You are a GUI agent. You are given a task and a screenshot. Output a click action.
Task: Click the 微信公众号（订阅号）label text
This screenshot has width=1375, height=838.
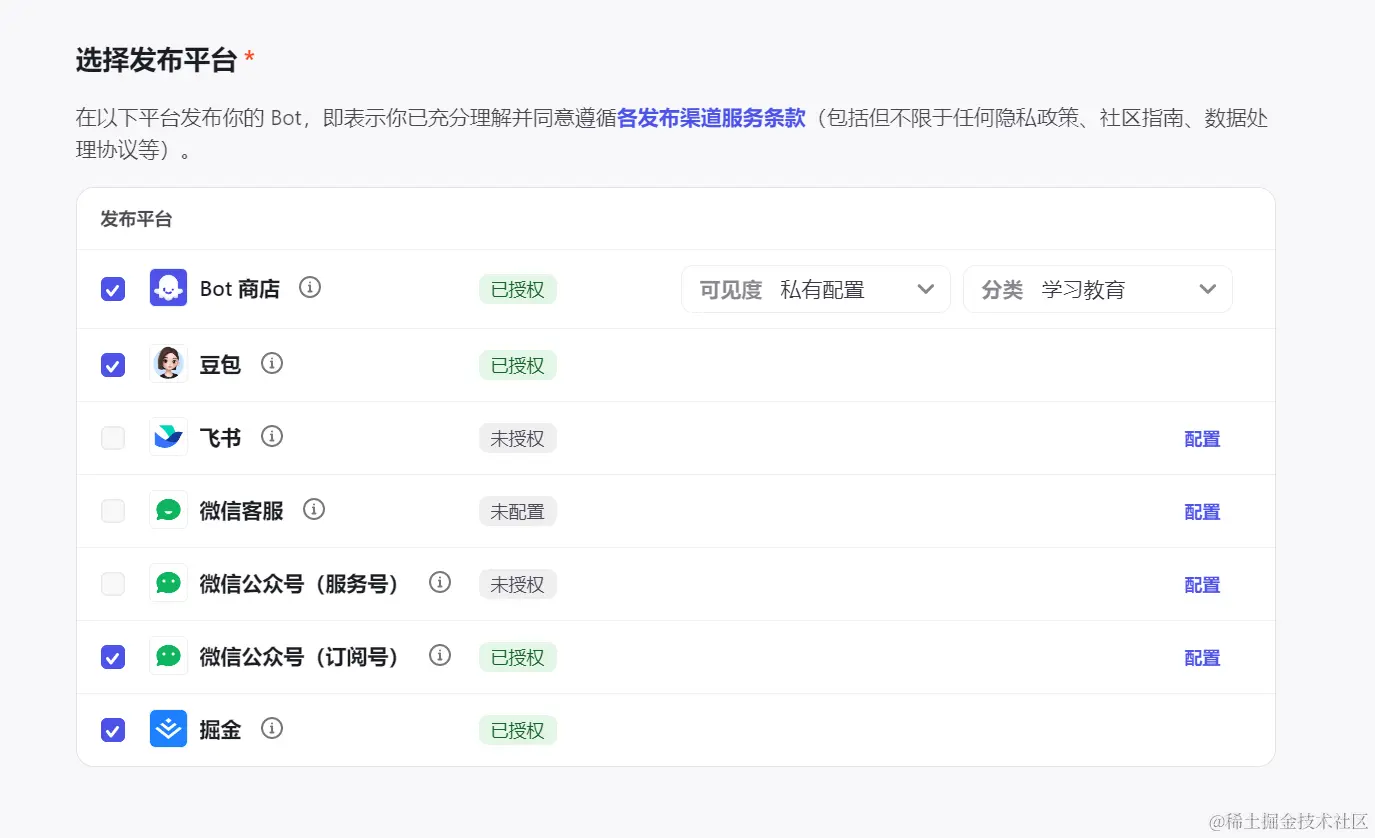point(300,656)
